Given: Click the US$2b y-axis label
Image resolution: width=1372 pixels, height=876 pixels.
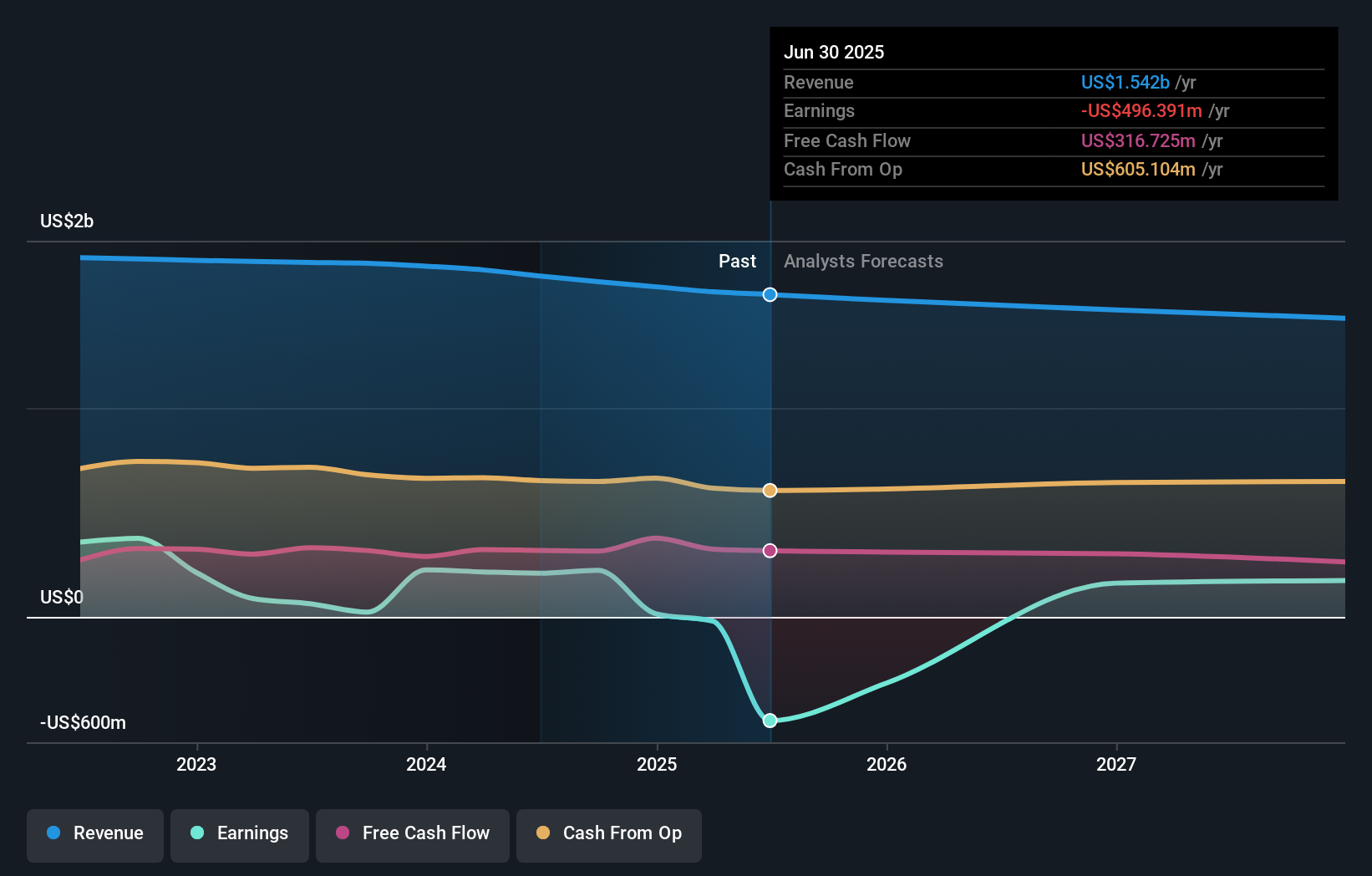Looking at the screenshot, I should [67, 222].
